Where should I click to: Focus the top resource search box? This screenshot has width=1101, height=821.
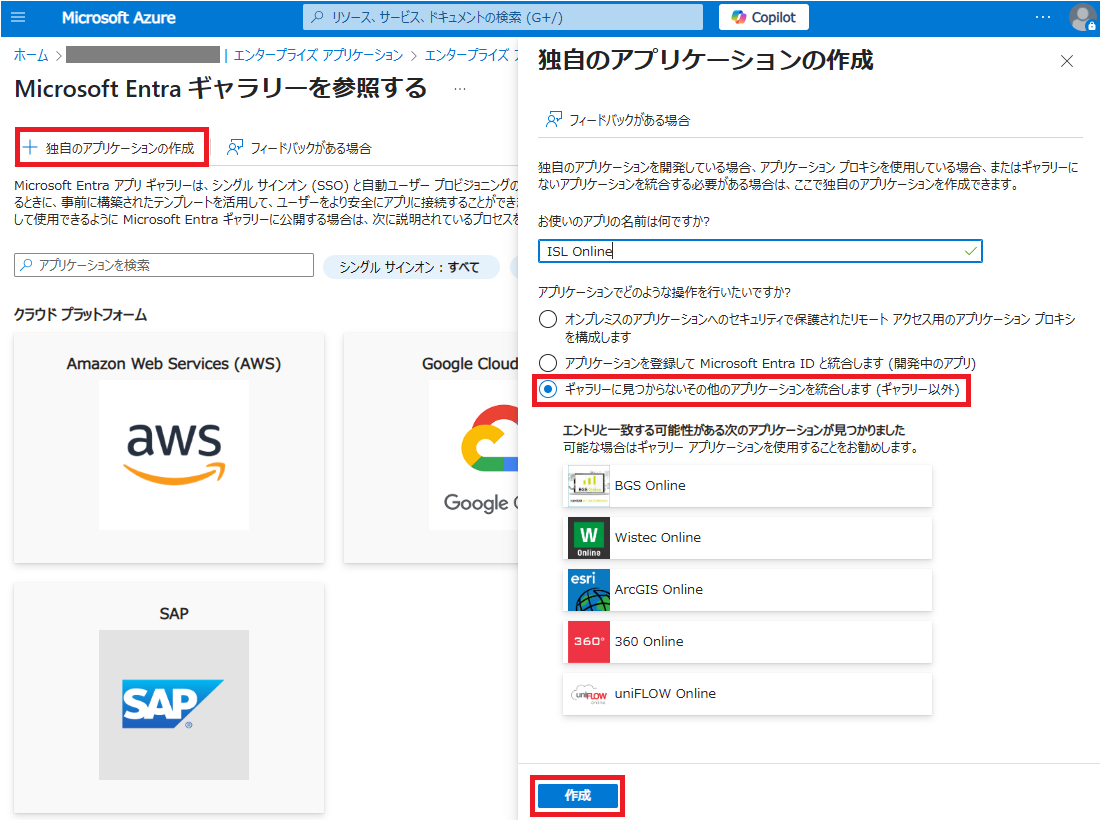click(x=503, y=18)
